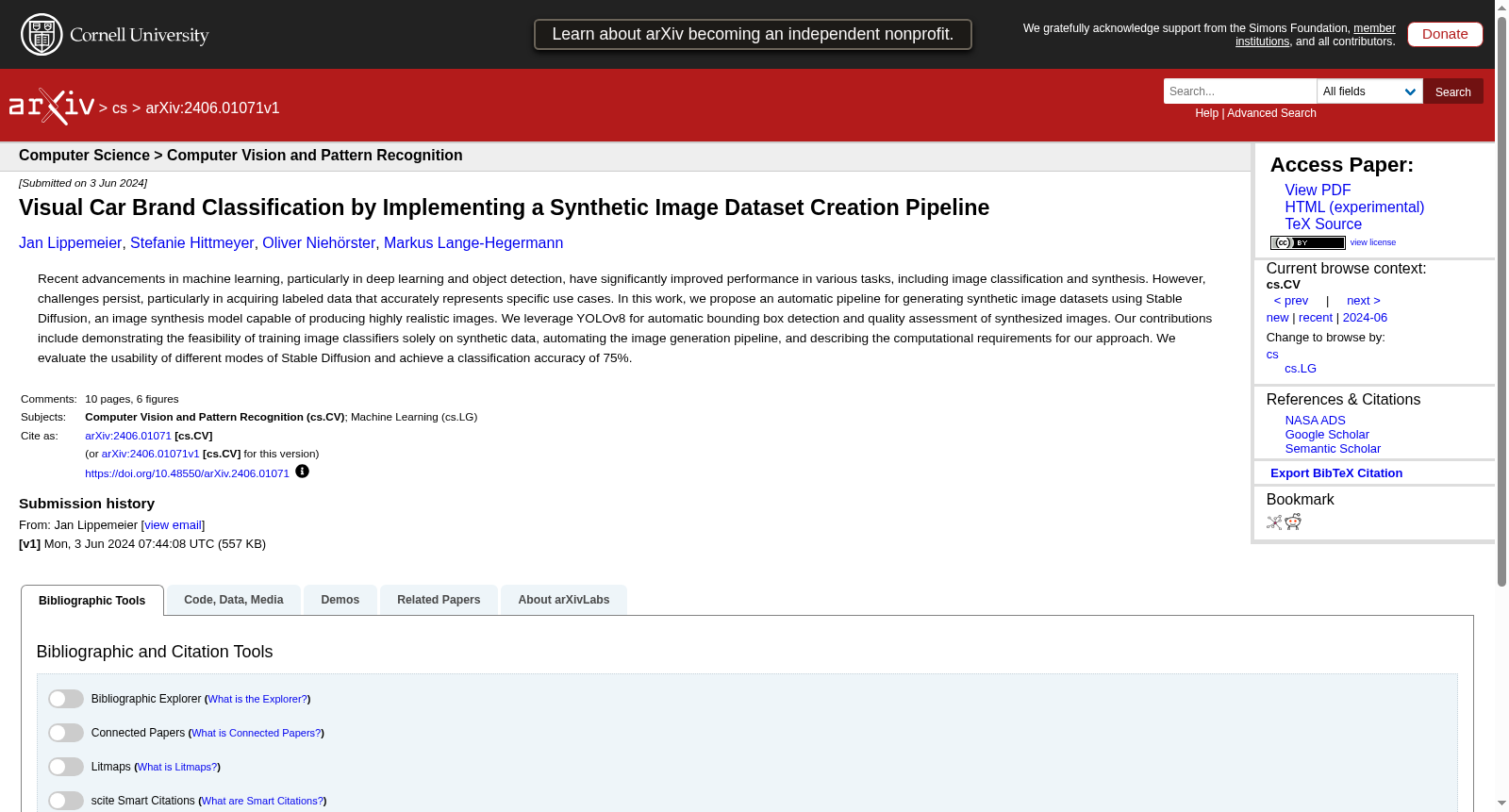Screen dimensions: 1509x812
Task: Open the Creative Commons BY license badge
Action: click(x=1307, y=242)
